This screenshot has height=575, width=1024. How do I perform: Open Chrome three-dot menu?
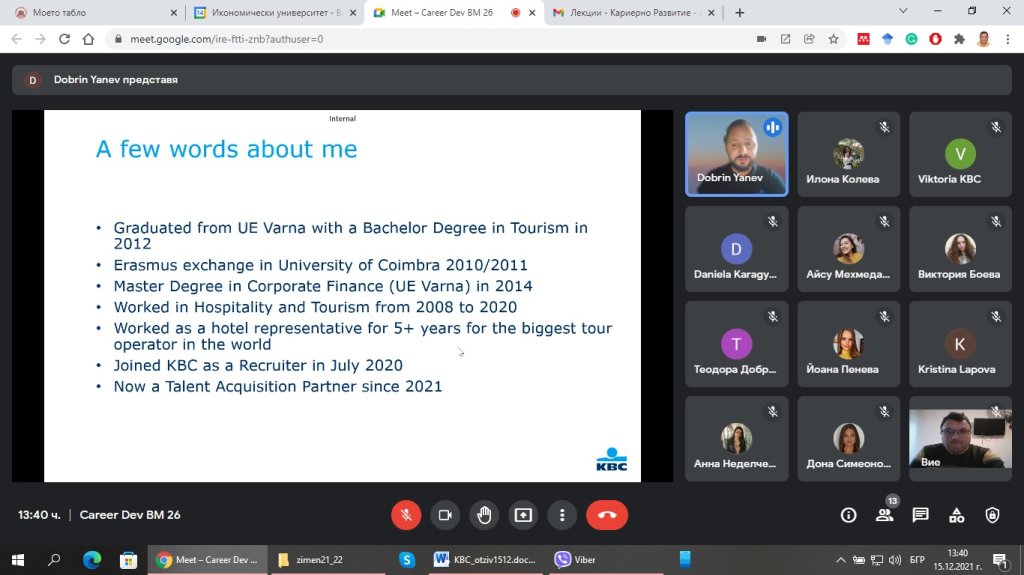pyautogui.click(x=1008, y=39)
